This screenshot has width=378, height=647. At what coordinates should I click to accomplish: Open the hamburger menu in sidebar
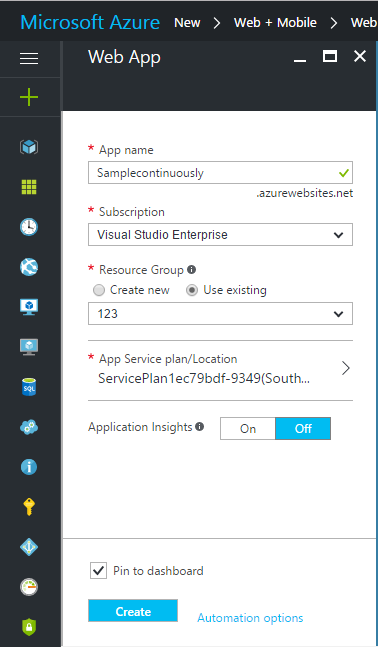coord(29,58)
